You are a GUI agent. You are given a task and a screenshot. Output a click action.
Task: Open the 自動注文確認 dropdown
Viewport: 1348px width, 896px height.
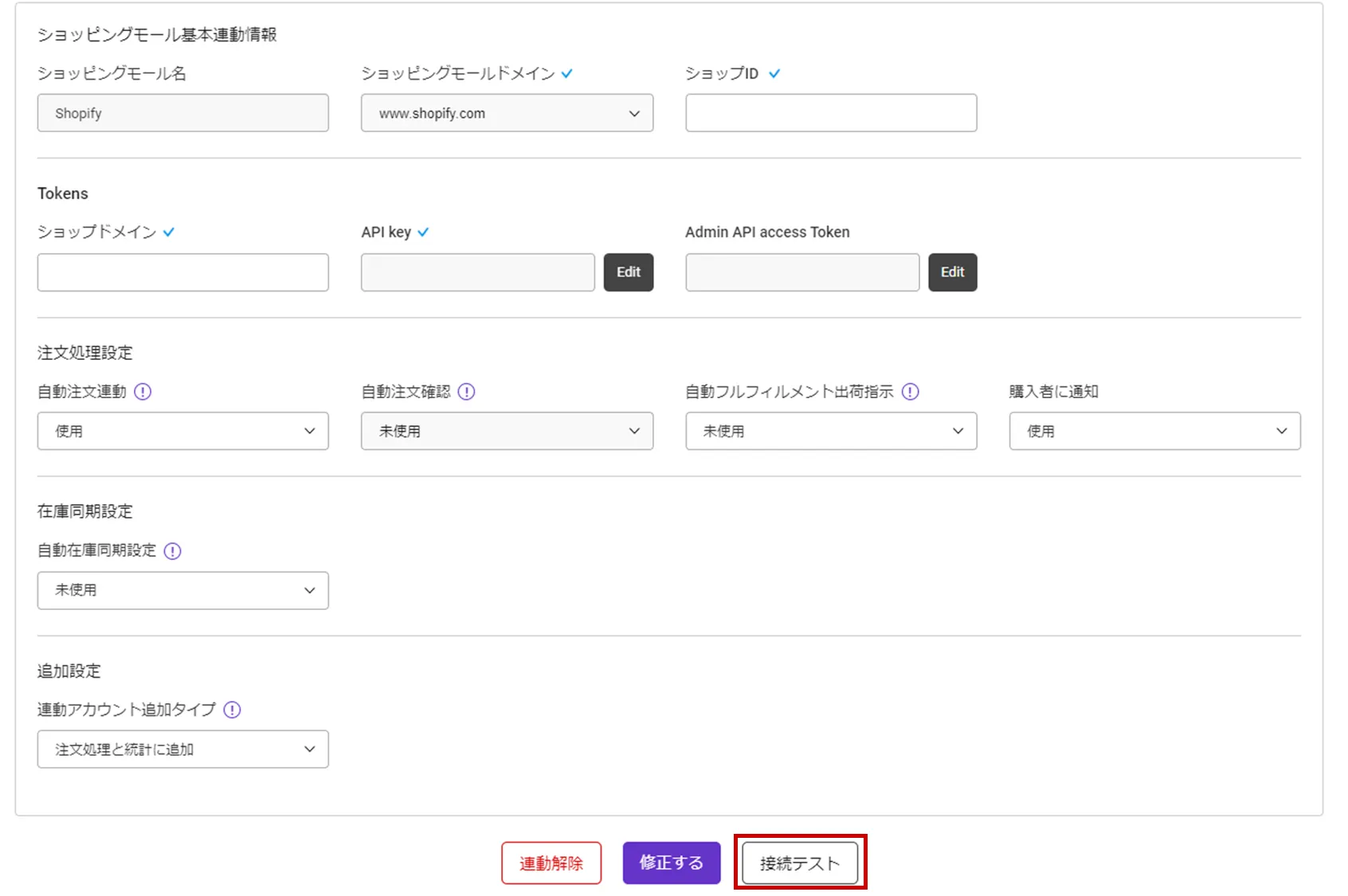[507, 431]
